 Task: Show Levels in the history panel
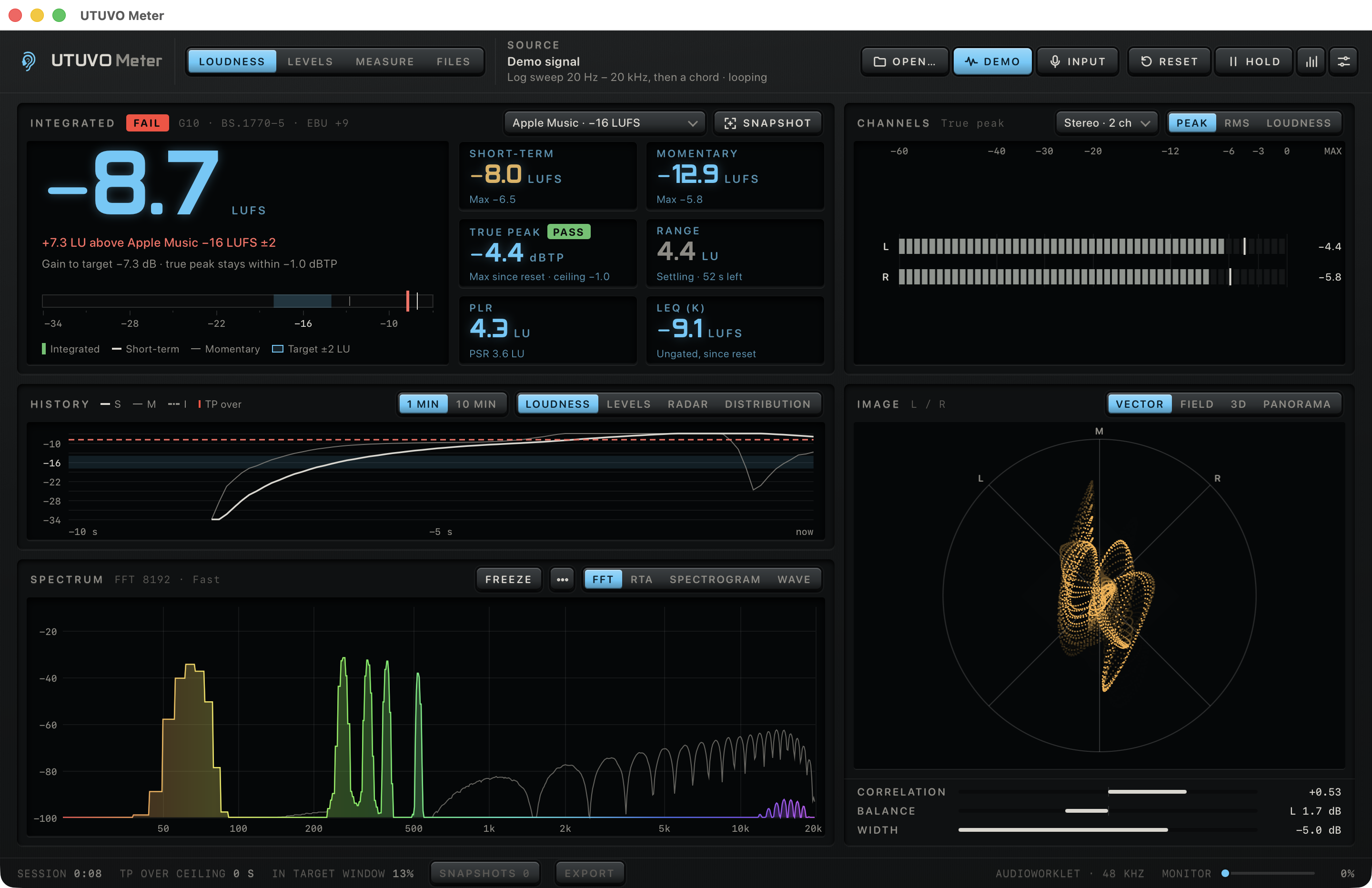[x=628, y=404]
